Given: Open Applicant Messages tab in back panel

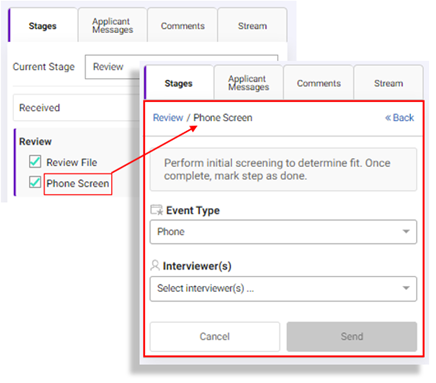Looking at the screenshot, I should [113, 26].
